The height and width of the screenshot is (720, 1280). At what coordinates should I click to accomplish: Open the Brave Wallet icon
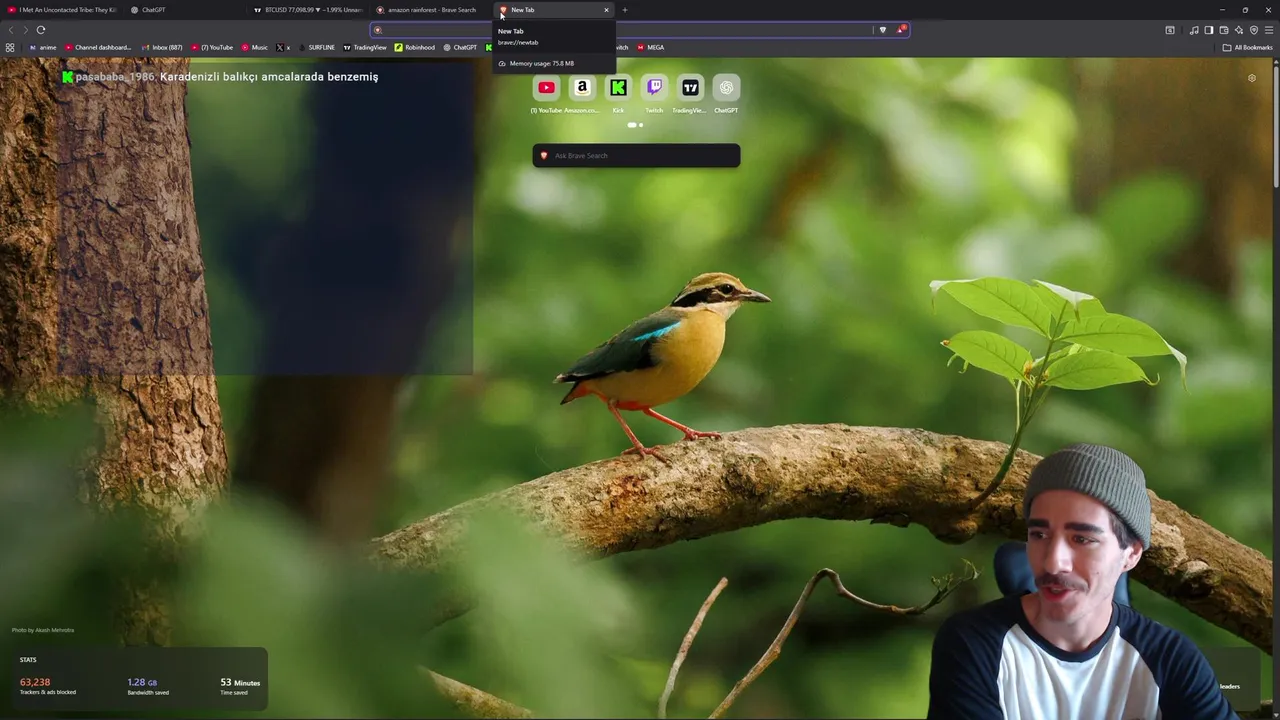(1224, 30)
